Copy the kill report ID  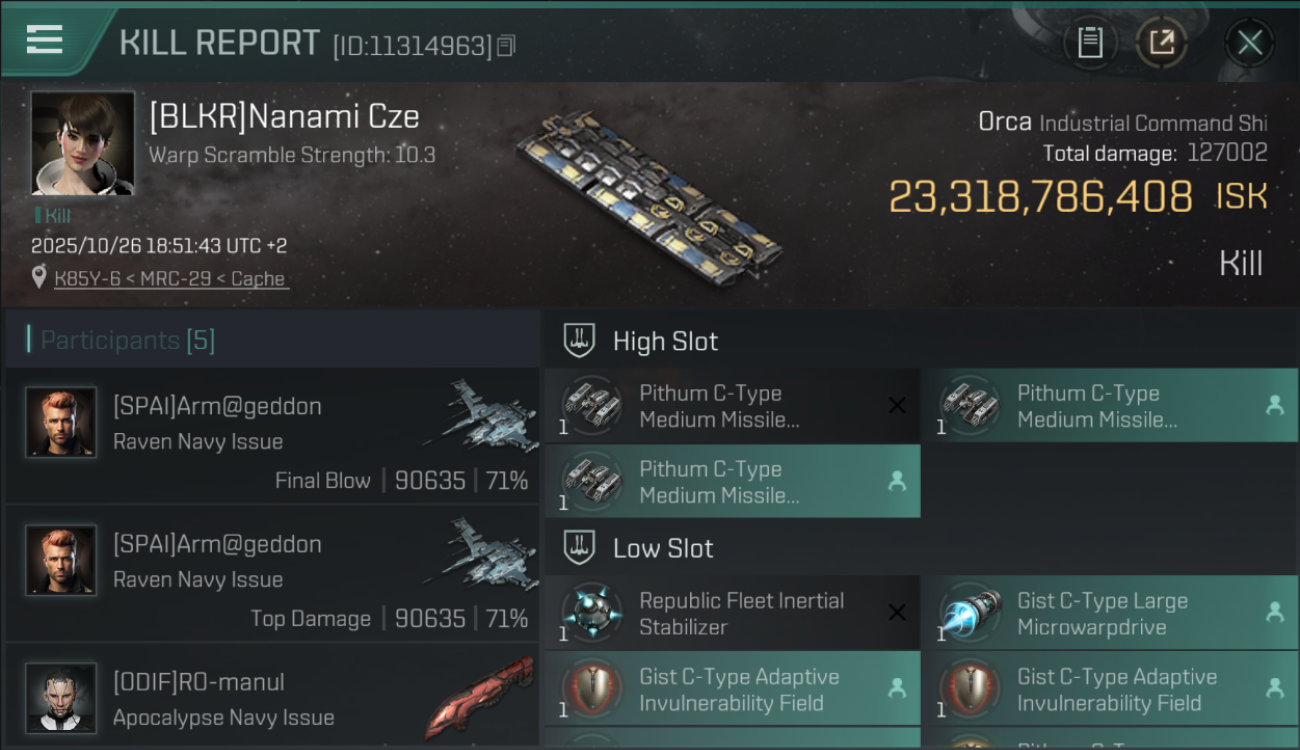[506, 46]
